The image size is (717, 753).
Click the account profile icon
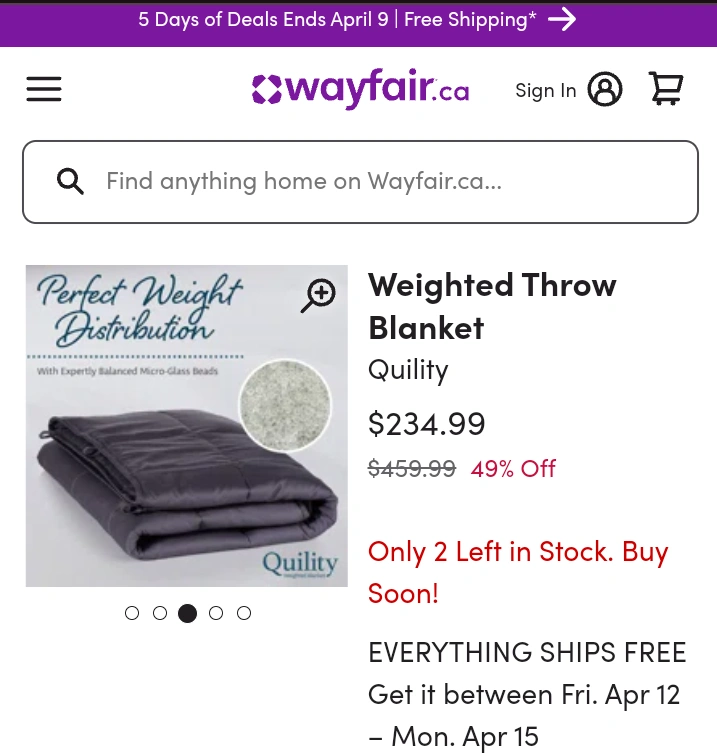605,89
